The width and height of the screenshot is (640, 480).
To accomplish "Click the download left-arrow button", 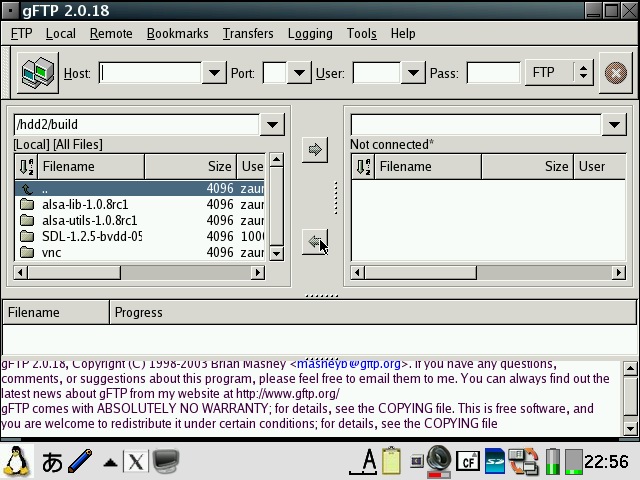I will coord(315,242).
